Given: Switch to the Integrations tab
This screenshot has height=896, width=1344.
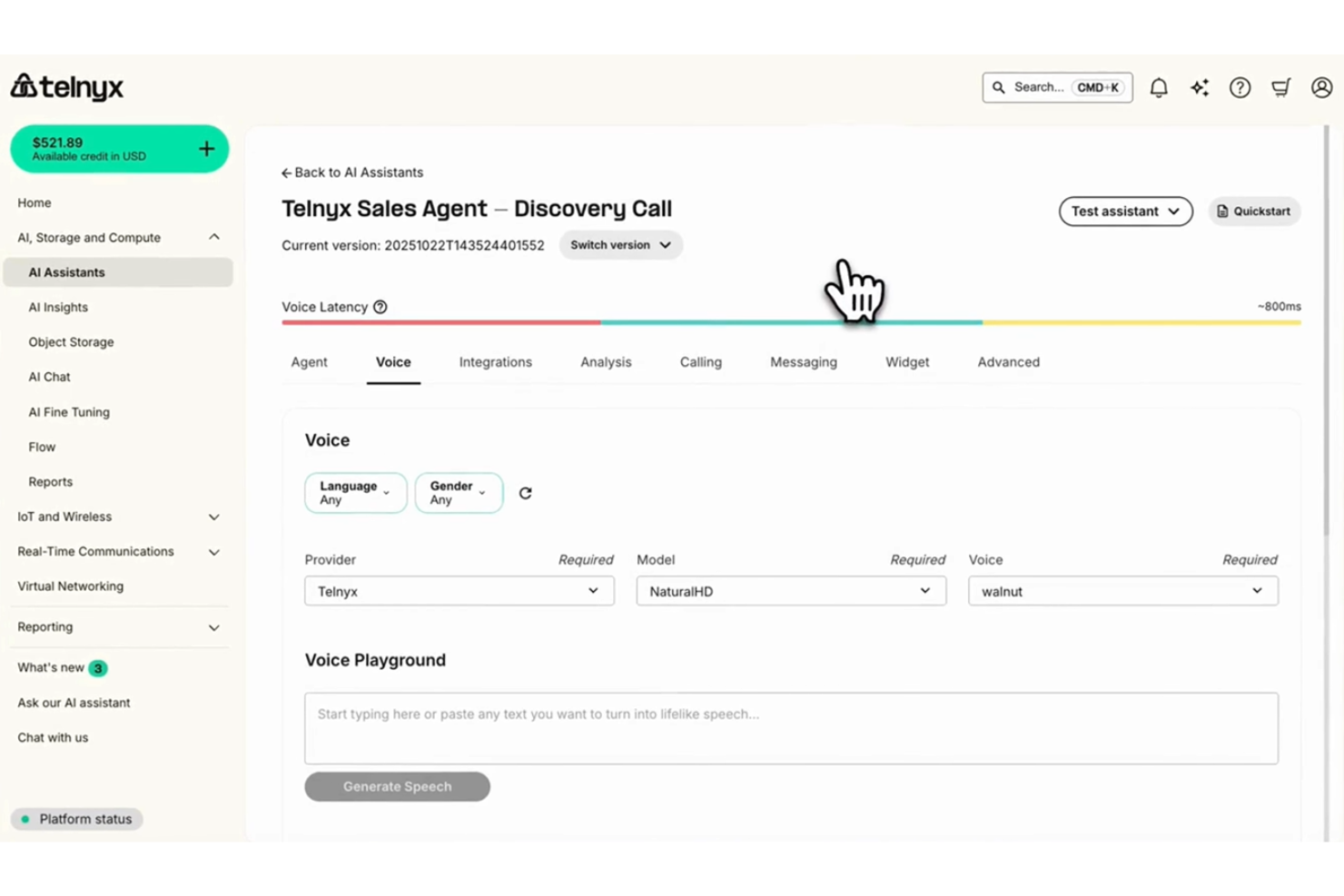Looking at the screenshot, I should 495,361.
